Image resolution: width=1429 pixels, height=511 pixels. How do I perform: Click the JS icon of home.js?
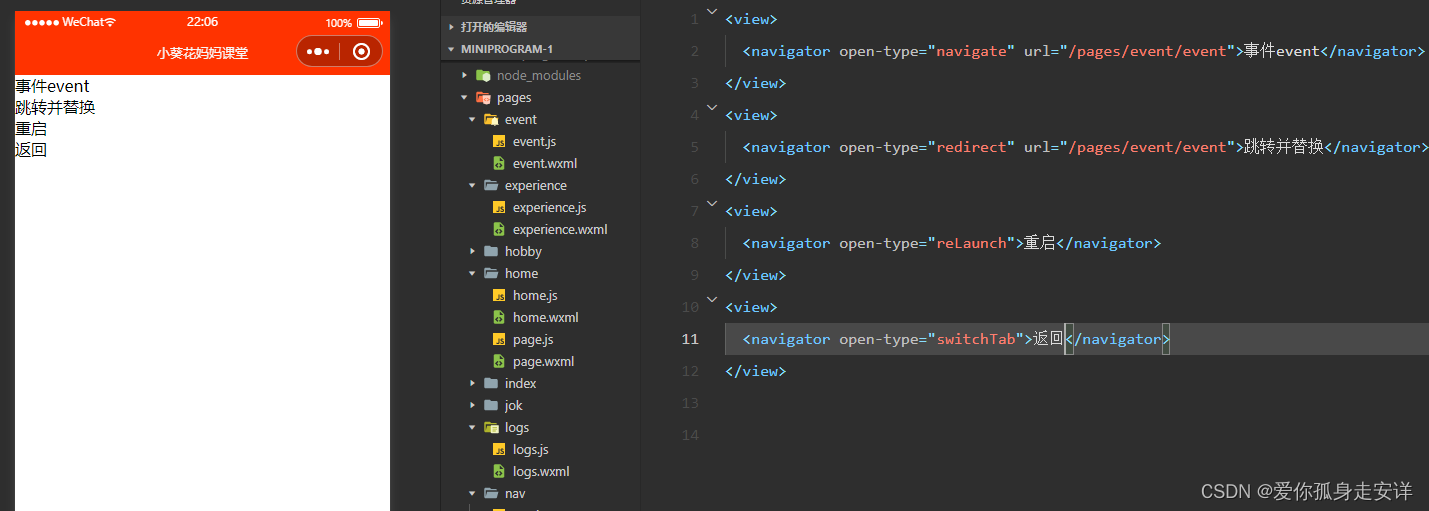[x=499, y=295]
